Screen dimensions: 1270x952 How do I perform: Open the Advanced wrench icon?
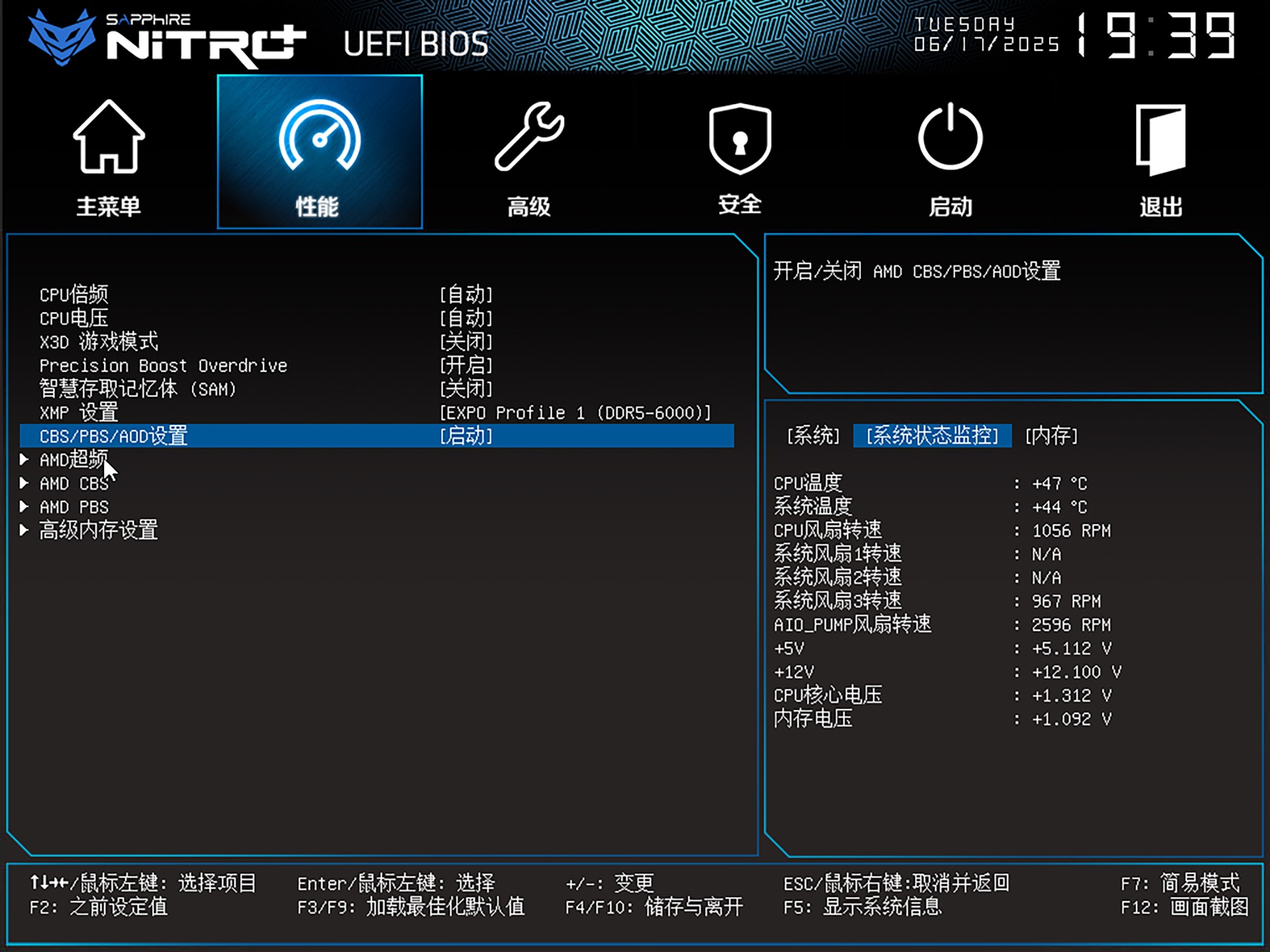[x=529, y=137]
